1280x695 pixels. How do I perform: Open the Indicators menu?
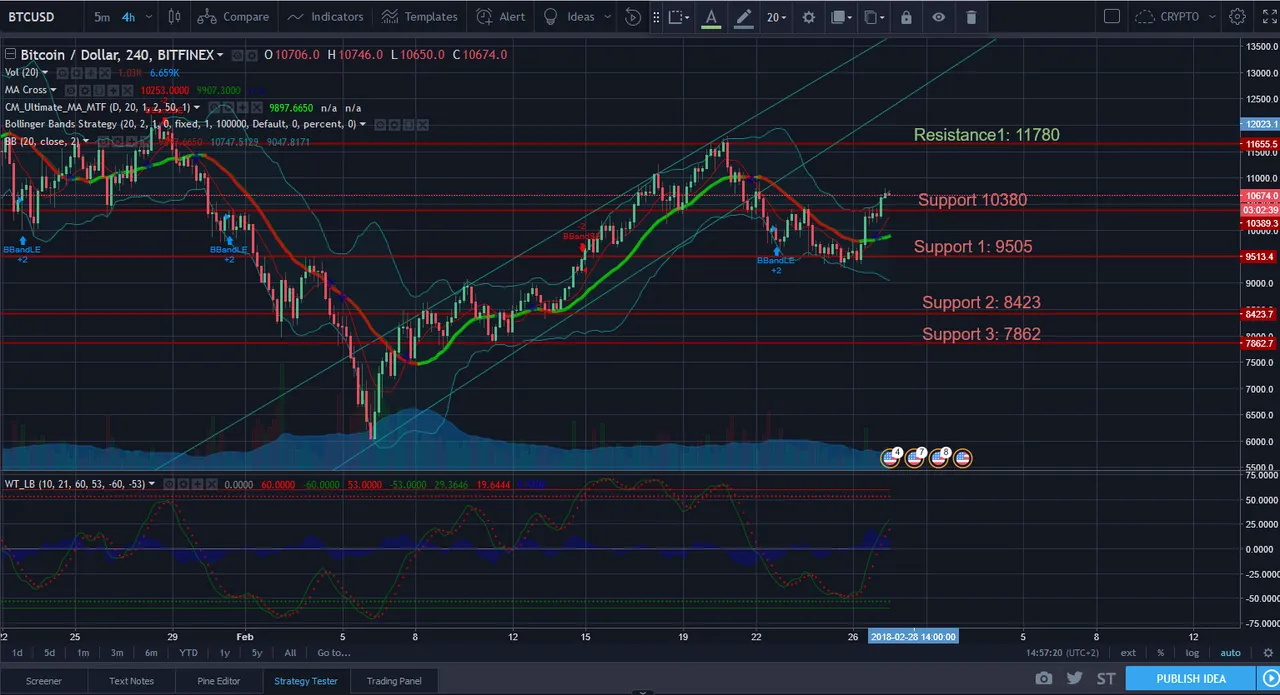tap(325, 17)
